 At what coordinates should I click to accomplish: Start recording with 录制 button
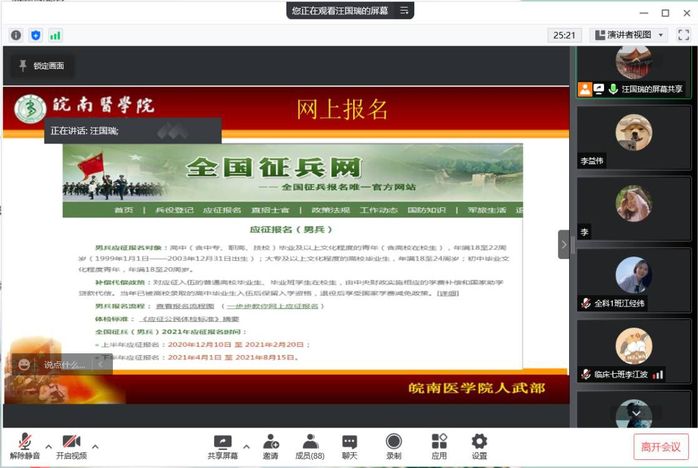point(393,446)
